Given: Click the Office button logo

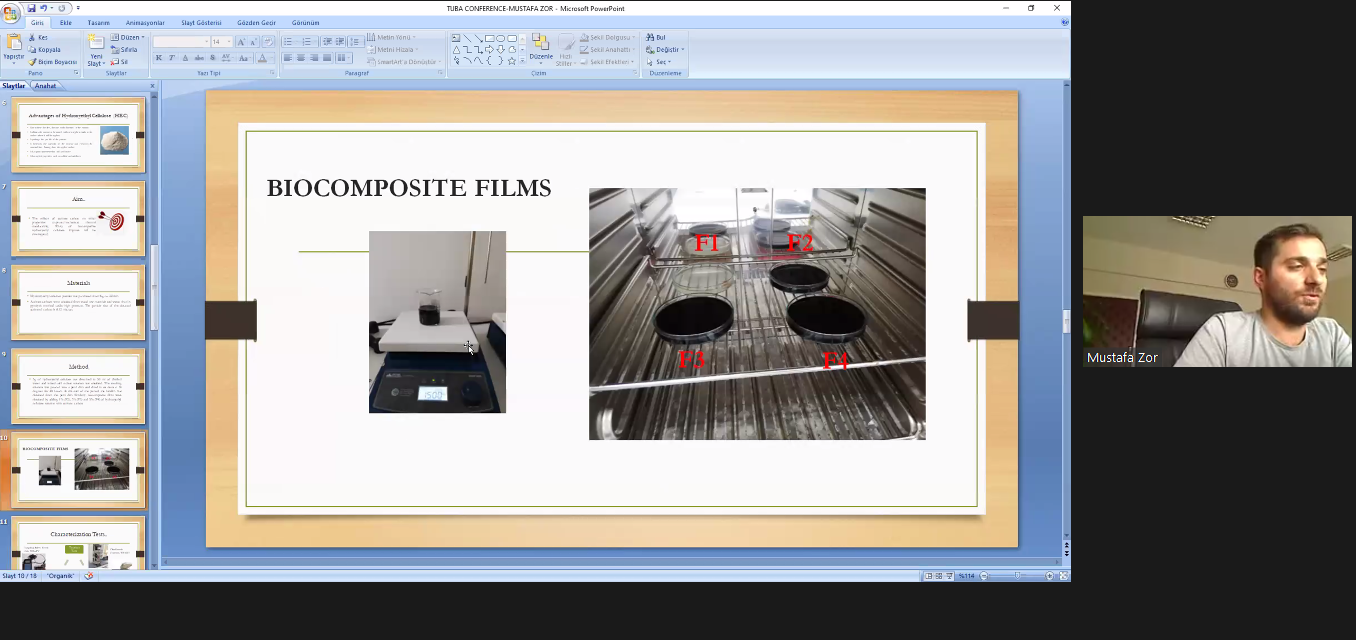Looking at the screenshot, I should (x=10, y=14).
